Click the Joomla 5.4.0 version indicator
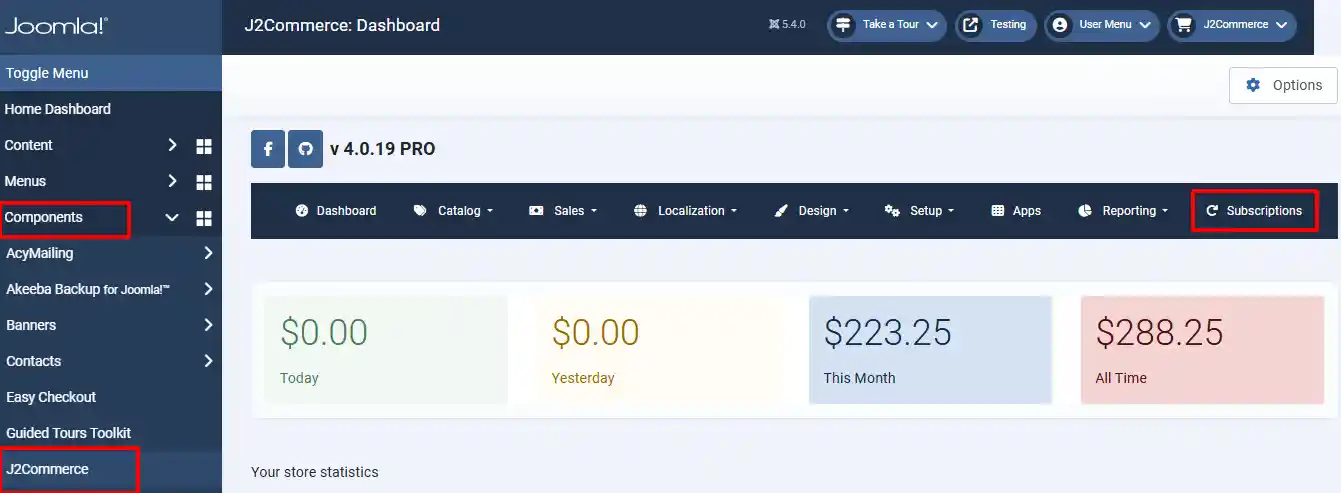The height and width of the screenshot is (493, 1341). 787,25
